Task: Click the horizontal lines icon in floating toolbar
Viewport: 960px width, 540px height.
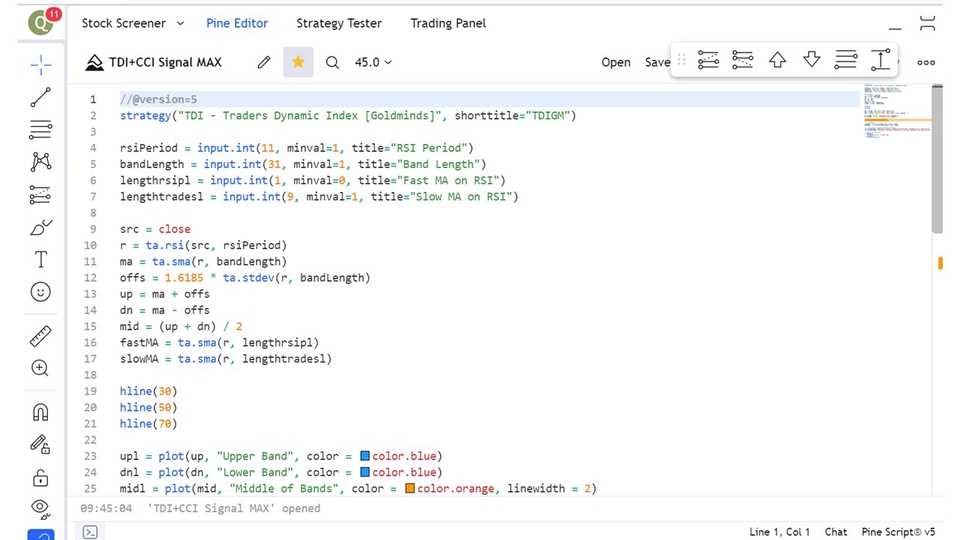Action: (846, 60)
